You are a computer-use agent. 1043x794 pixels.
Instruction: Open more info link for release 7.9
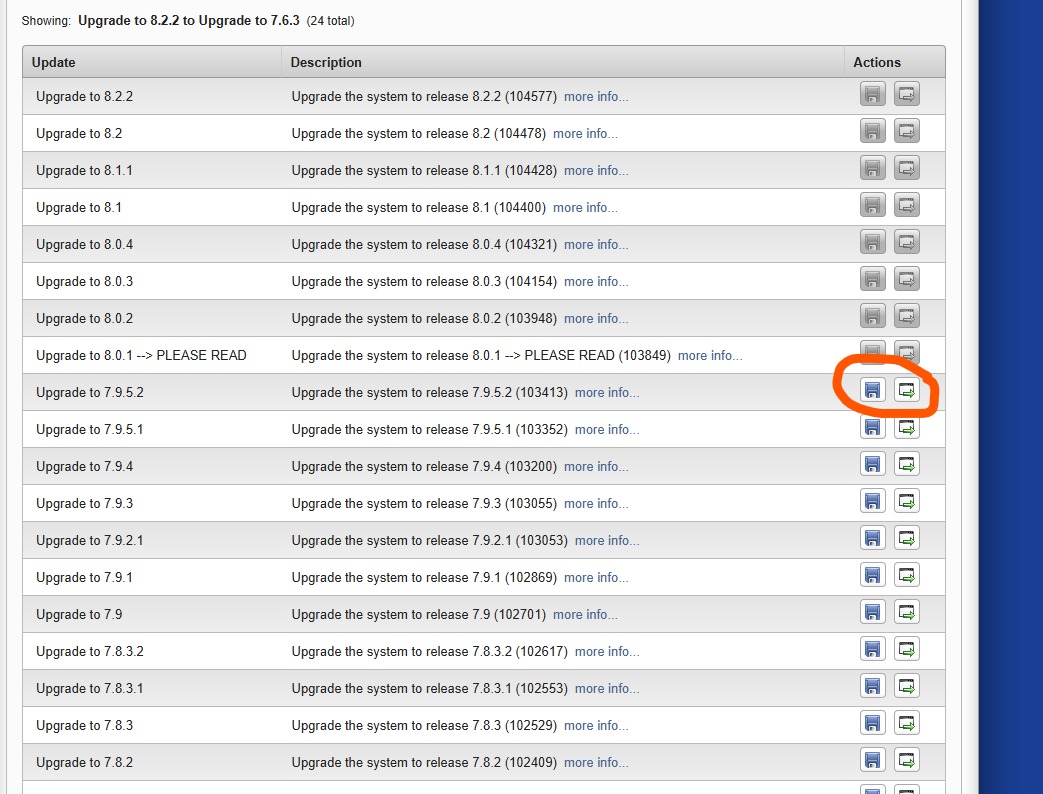(585, 615)
